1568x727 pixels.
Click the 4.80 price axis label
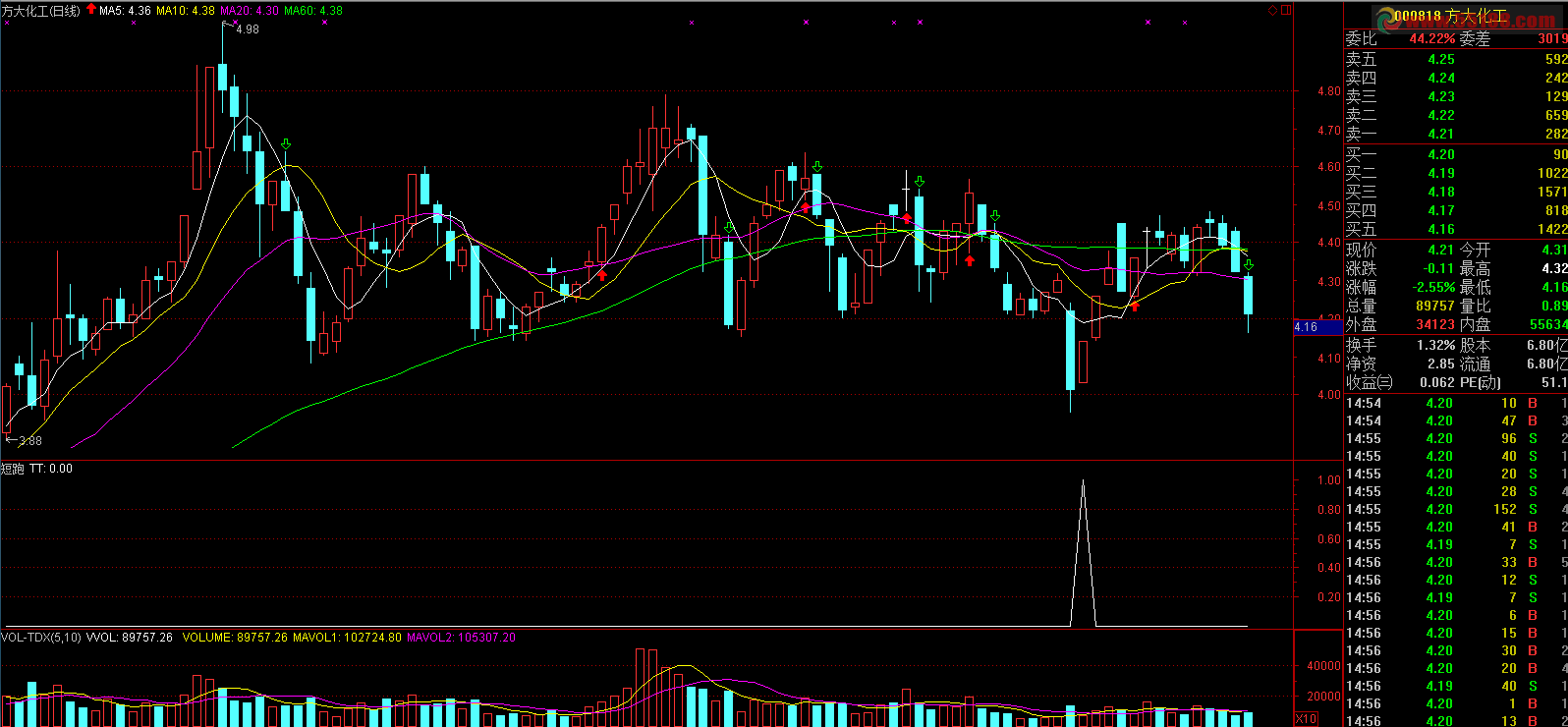click(1328, 91)
